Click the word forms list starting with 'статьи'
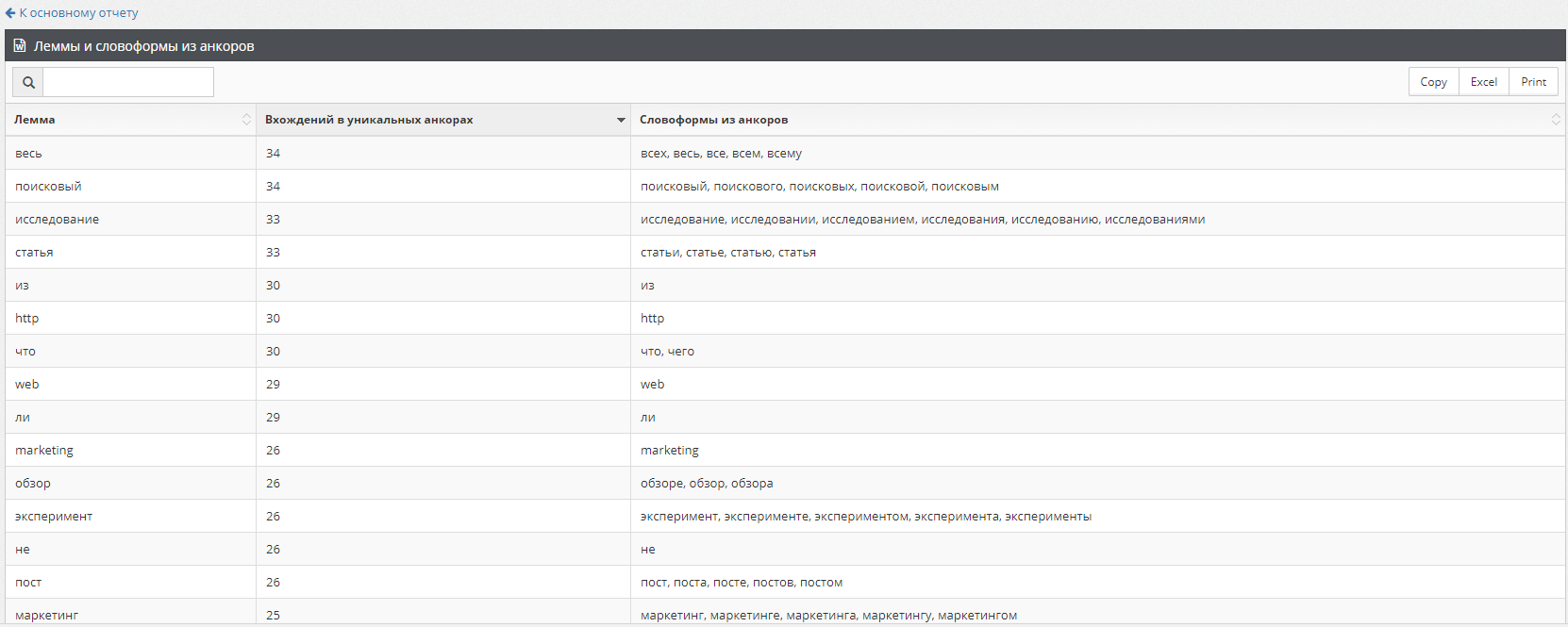The width and height of the screenshot is (1568, 627). [x=727, y=253]
